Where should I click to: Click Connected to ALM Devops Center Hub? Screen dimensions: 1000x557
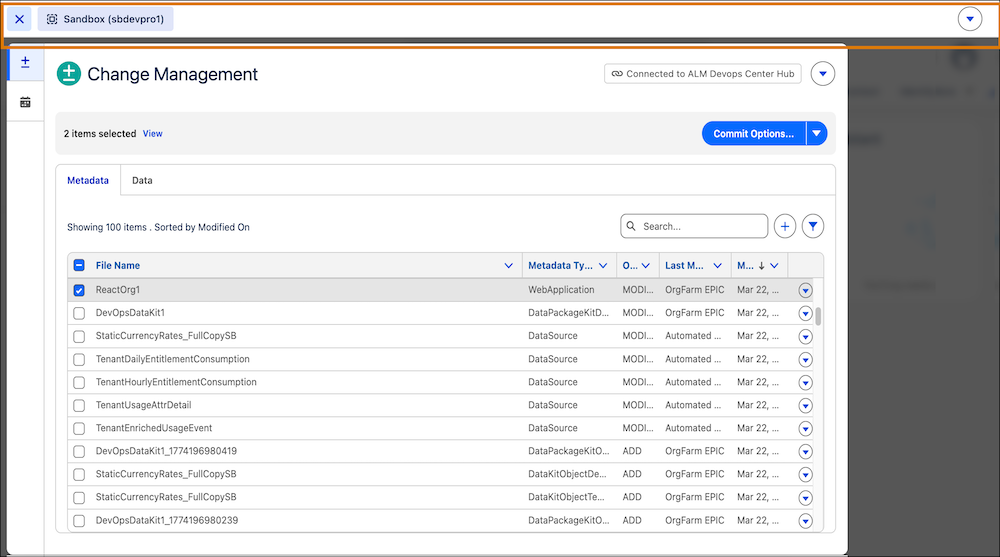point(703,74)
